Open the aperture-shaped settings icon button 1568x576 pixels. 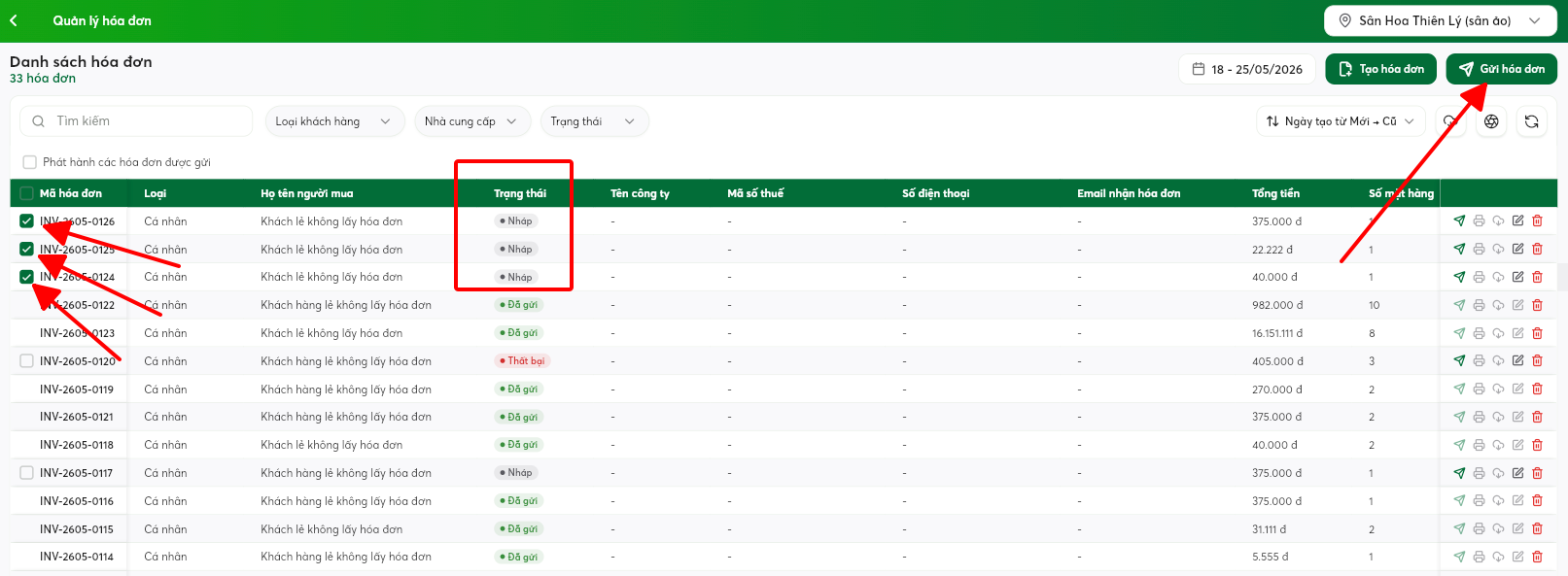point(1491,121)
